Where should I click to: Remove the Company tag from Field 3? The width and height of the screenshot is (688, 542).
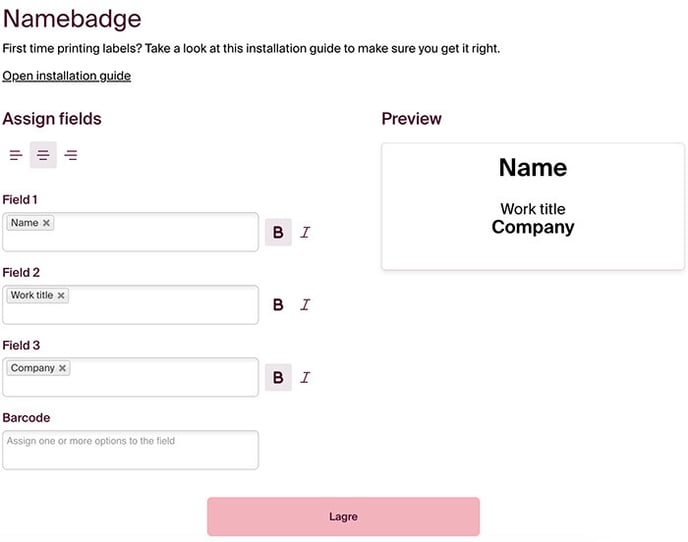[x=63, y=368]
